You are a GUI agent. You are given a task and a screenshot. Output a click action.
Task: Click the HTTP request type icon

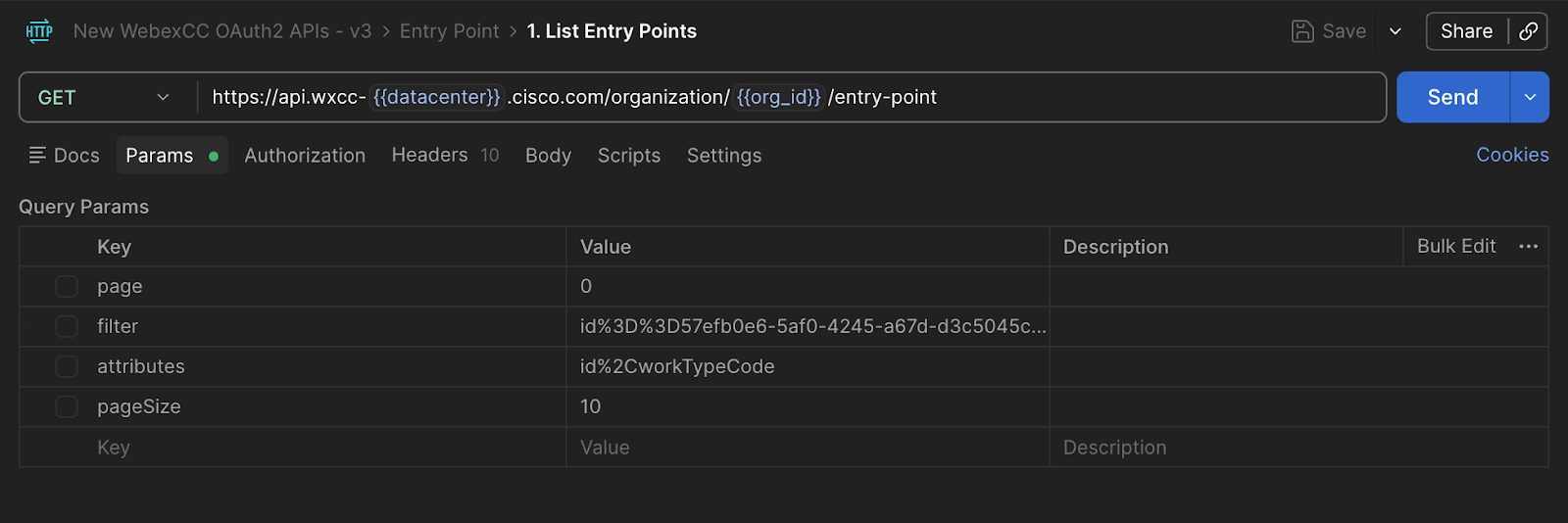tap(39, 31)
